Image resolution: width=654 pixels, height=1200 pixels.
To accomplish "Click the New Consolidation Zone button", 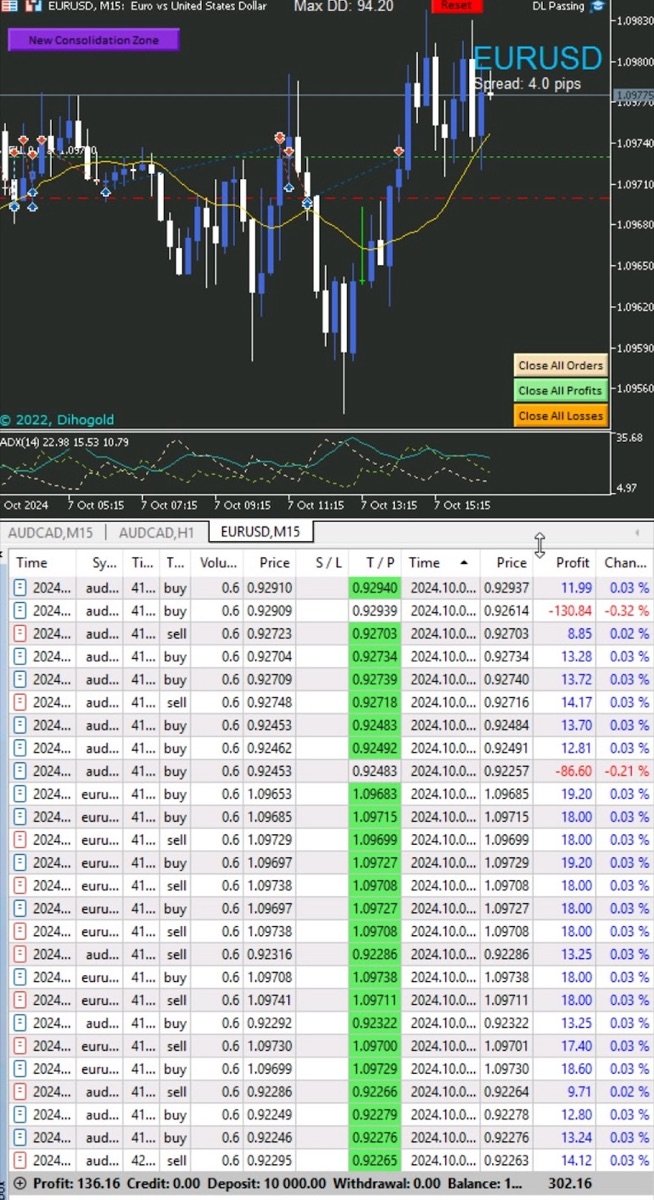I will (94, 40).
